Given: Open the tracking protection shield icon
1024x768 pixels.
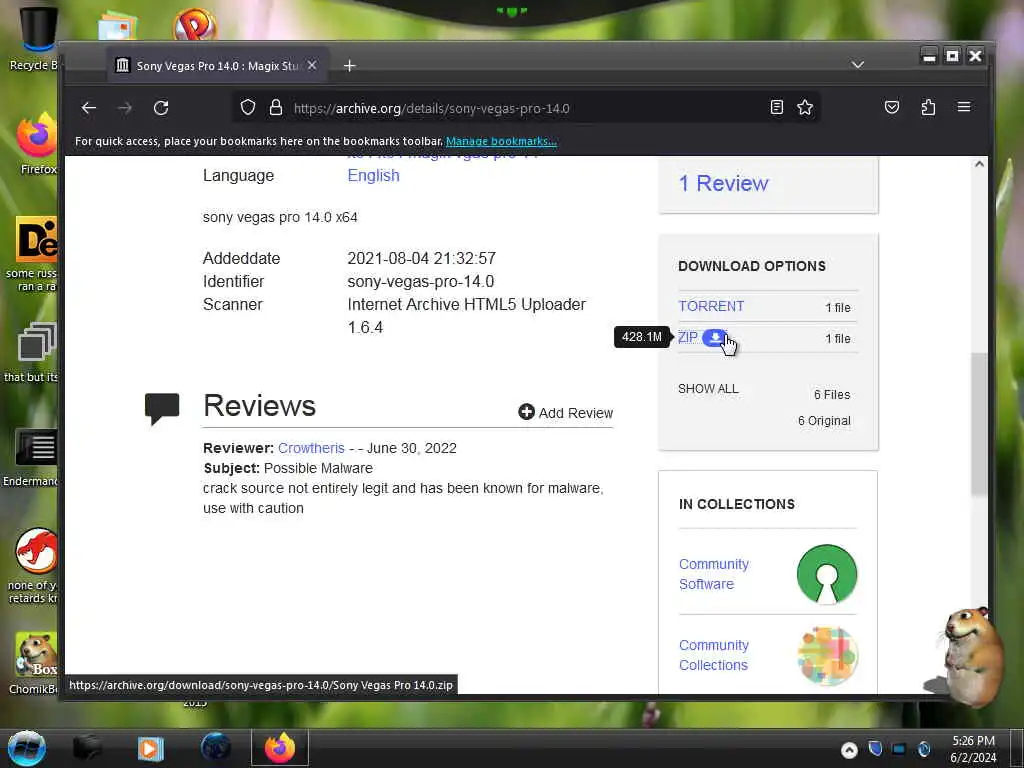Looking at the screenshot, I should (248, 108).
